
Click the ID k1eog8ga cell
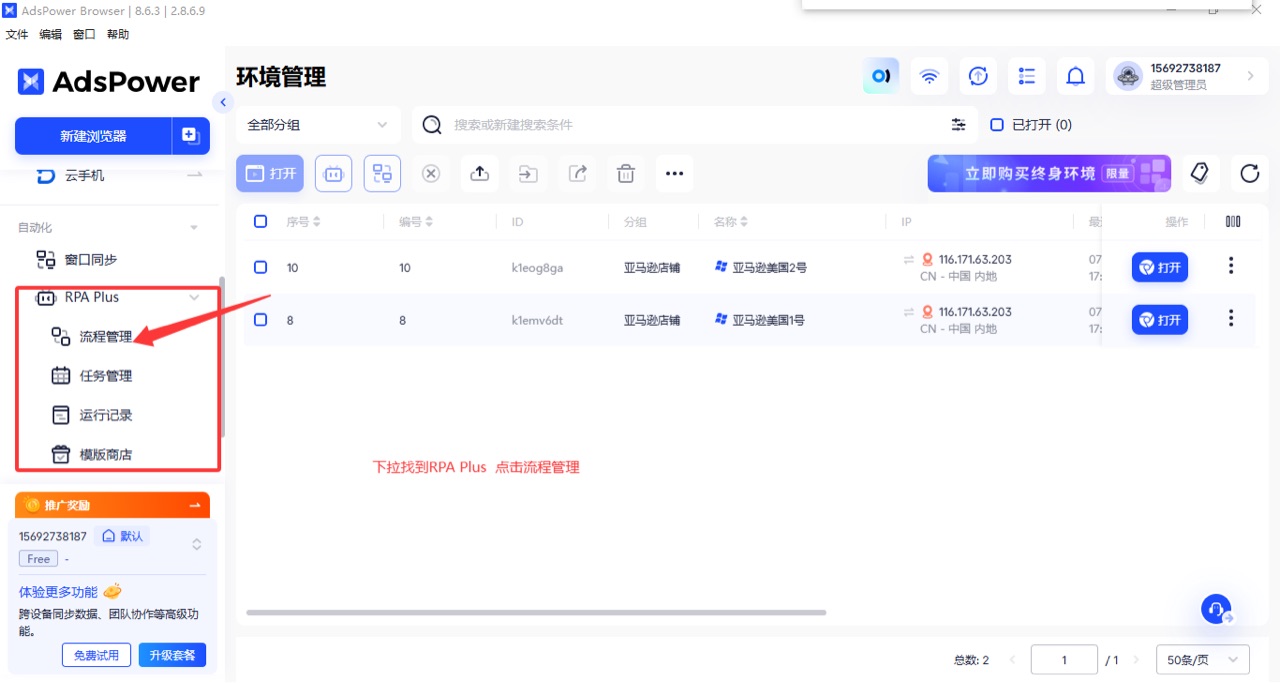(x=537, y=268)
